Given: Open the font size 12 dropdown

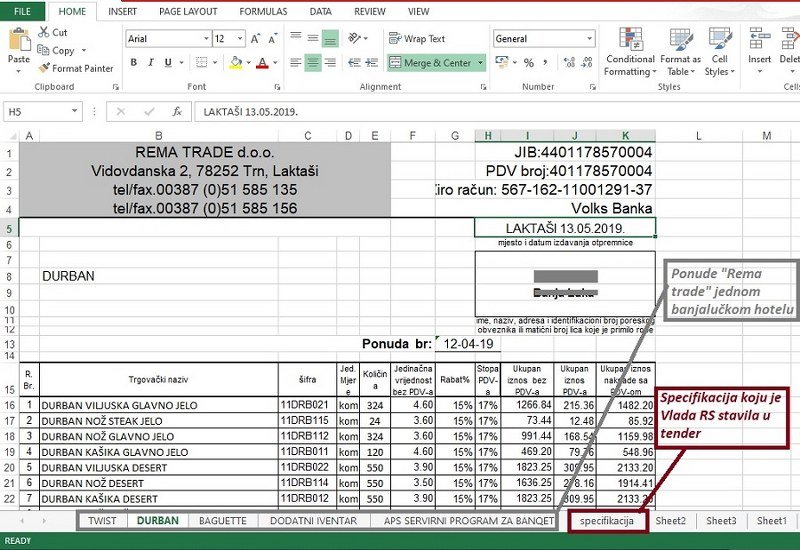Looking at the screenshot, I should [240, 39].
